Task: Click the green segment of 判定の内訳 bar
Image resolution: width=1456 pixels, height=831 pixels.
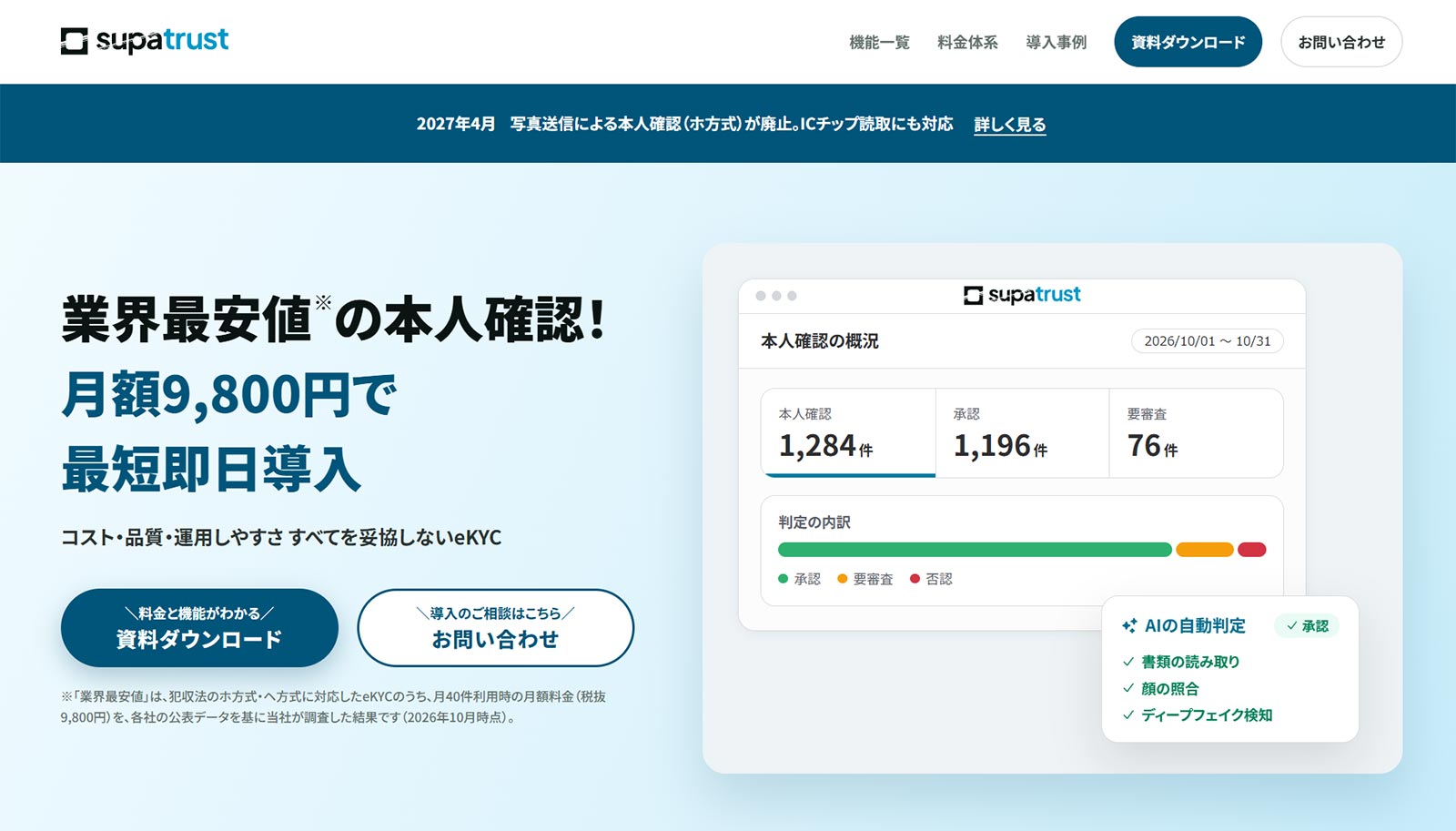Action: (975, 550)
